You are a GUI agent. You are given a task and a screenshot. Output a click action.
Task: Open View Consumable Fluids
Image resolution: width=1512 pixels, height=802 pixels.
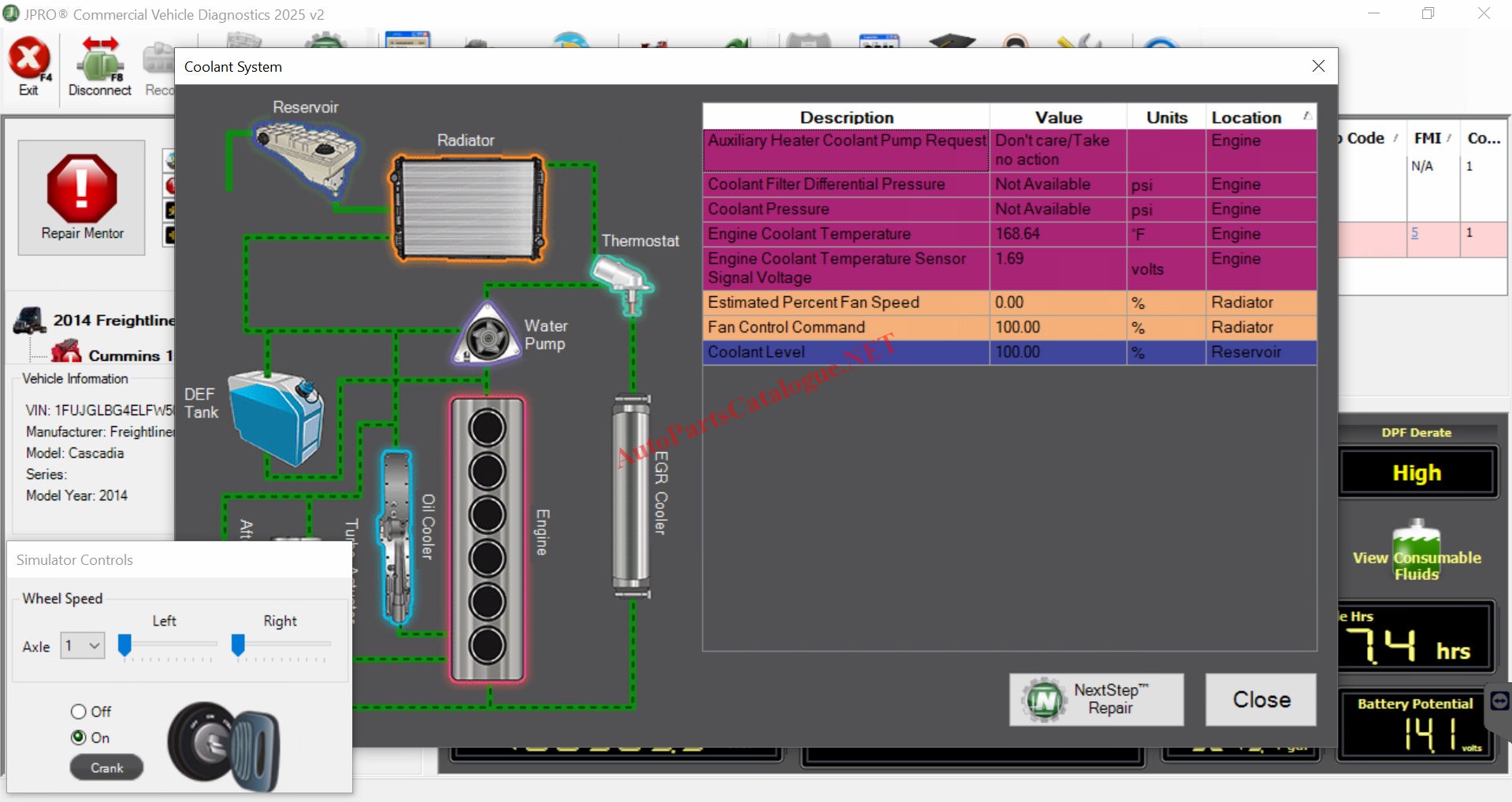[x=1416, y=551]
